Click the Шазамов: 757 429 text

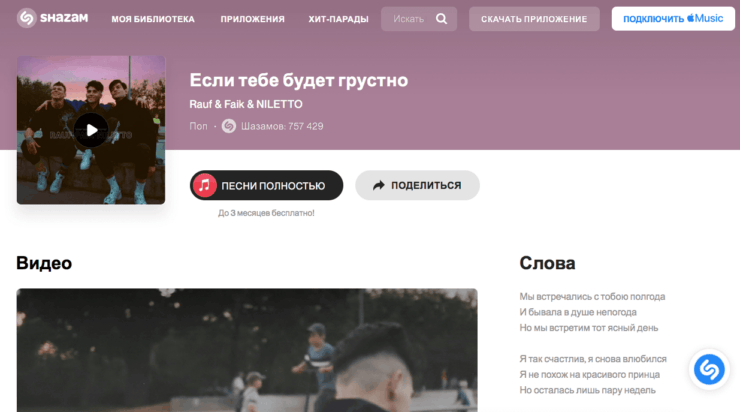(282, 126)
